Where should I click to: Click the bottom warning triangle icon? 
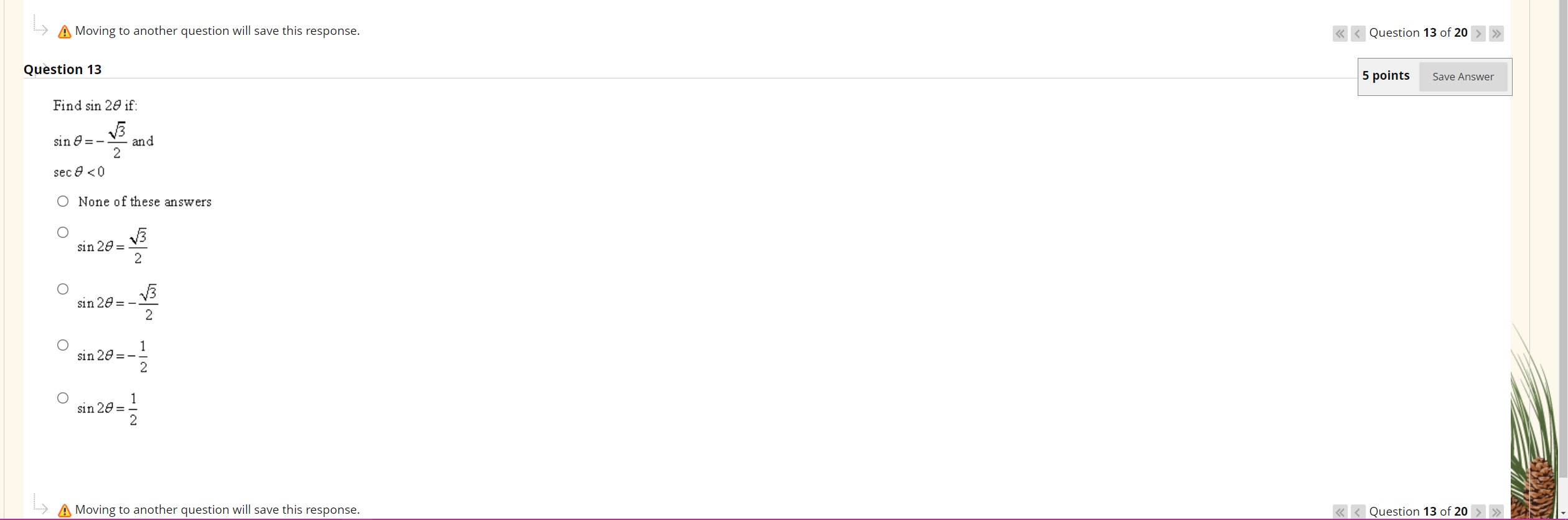tap(64, 511)
